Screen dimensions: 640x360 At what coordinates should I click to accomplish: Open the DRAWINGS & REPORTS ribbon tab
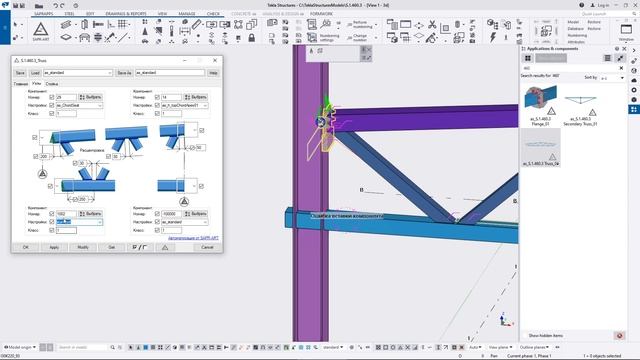click(x=126, y=14)
